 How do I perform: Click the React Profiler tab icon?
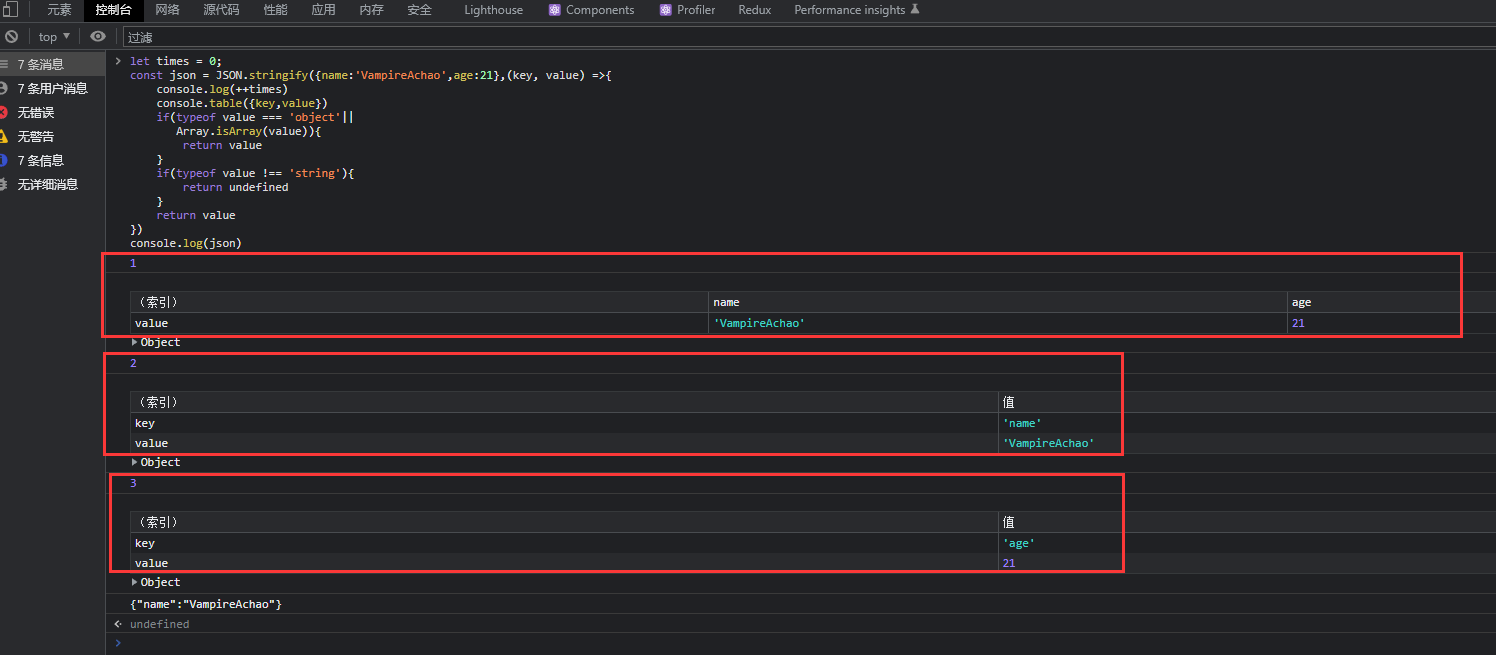click(666, 10)
